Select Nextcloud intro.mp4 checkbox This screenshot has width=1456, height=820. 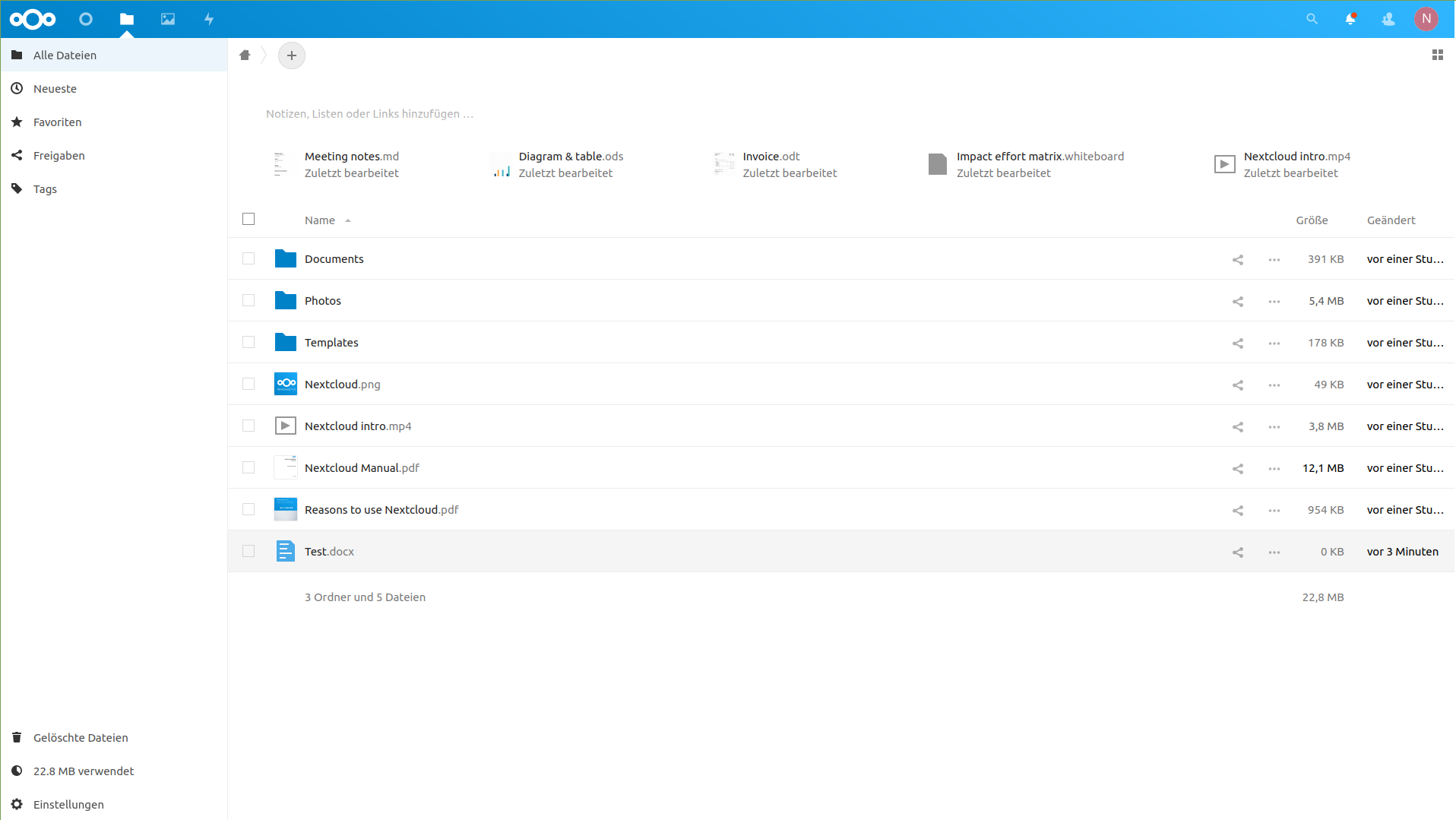tap(248, 426)
